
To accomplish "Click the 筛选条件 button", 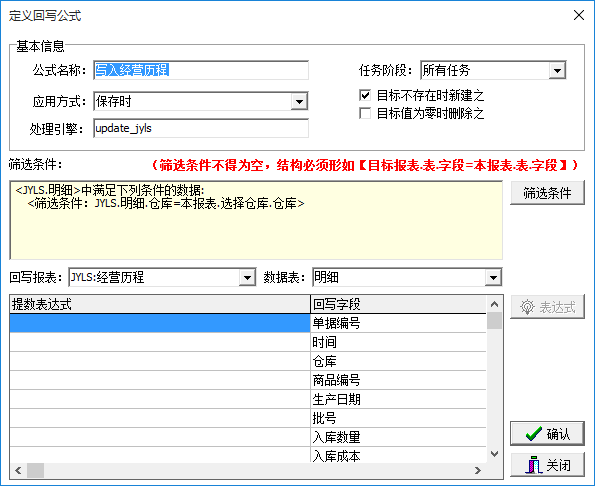I will pyautogui.click(x=547, y=193).
